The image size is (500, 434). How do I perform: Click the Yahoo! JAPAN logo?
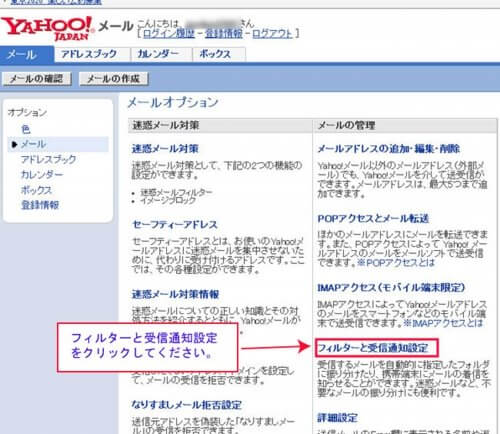point(48,28)
